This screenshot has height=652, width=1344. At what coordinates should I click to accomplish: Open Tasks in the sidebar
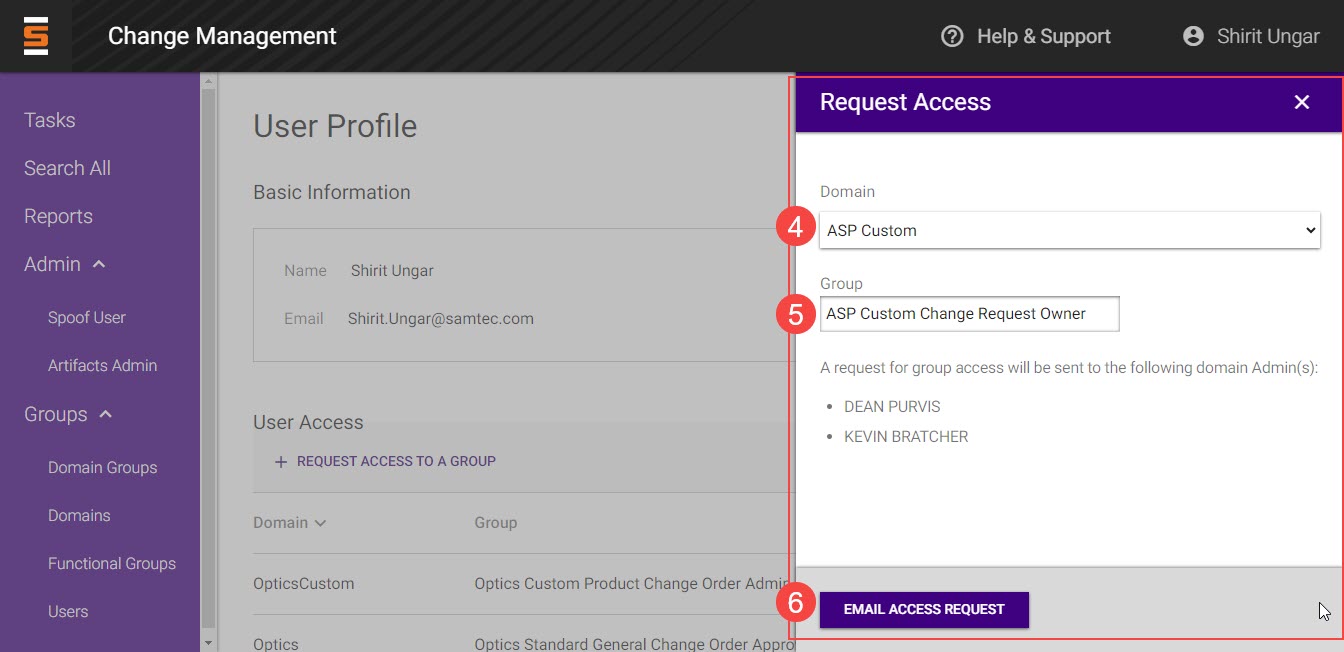pos(50,120)
